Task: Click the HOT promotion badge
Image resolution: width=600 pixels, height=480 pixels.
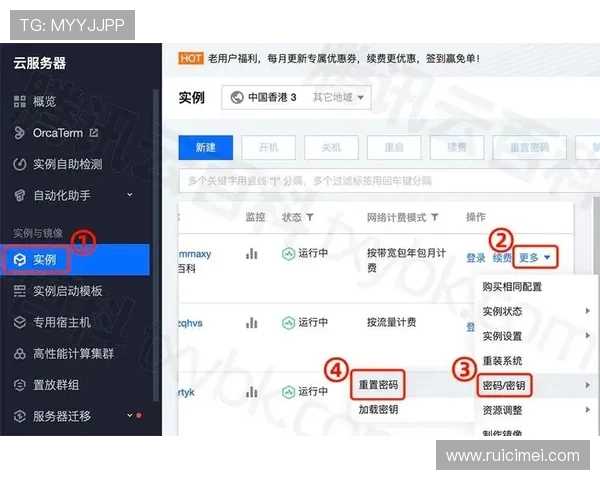Action: [191, 59]
